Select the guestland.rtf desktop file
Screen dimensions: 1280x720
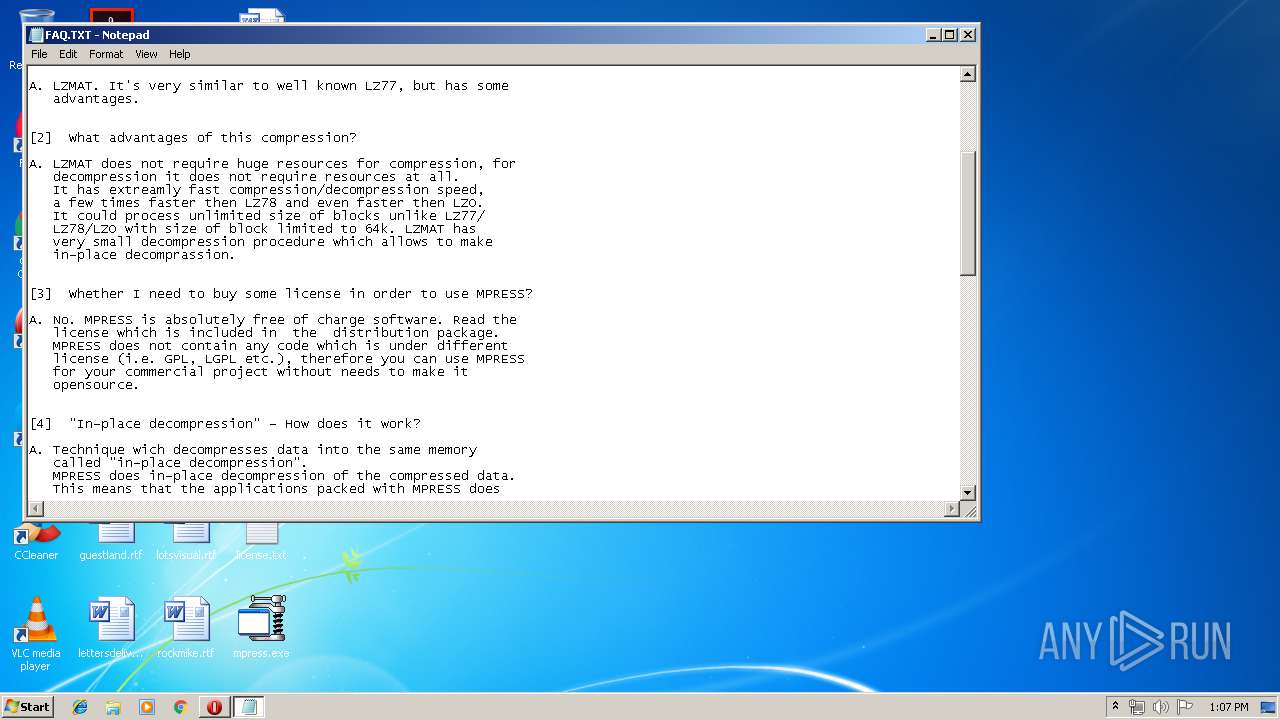coord(111,541)
